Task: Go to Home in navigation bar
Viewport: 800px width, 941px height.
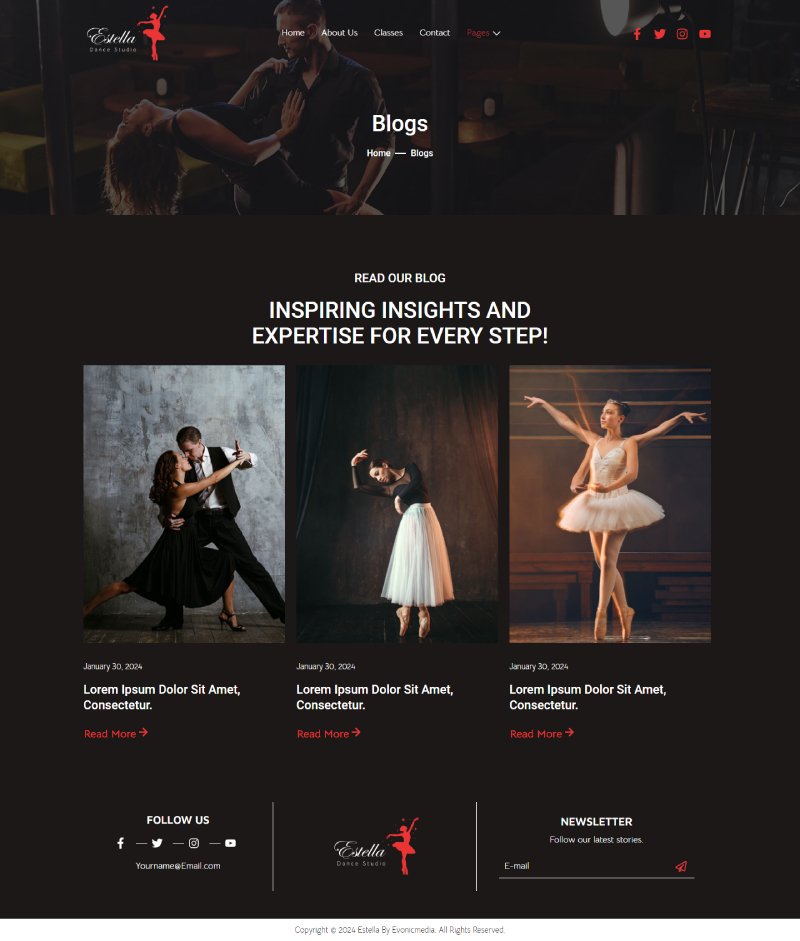Action: pos(293,32)
